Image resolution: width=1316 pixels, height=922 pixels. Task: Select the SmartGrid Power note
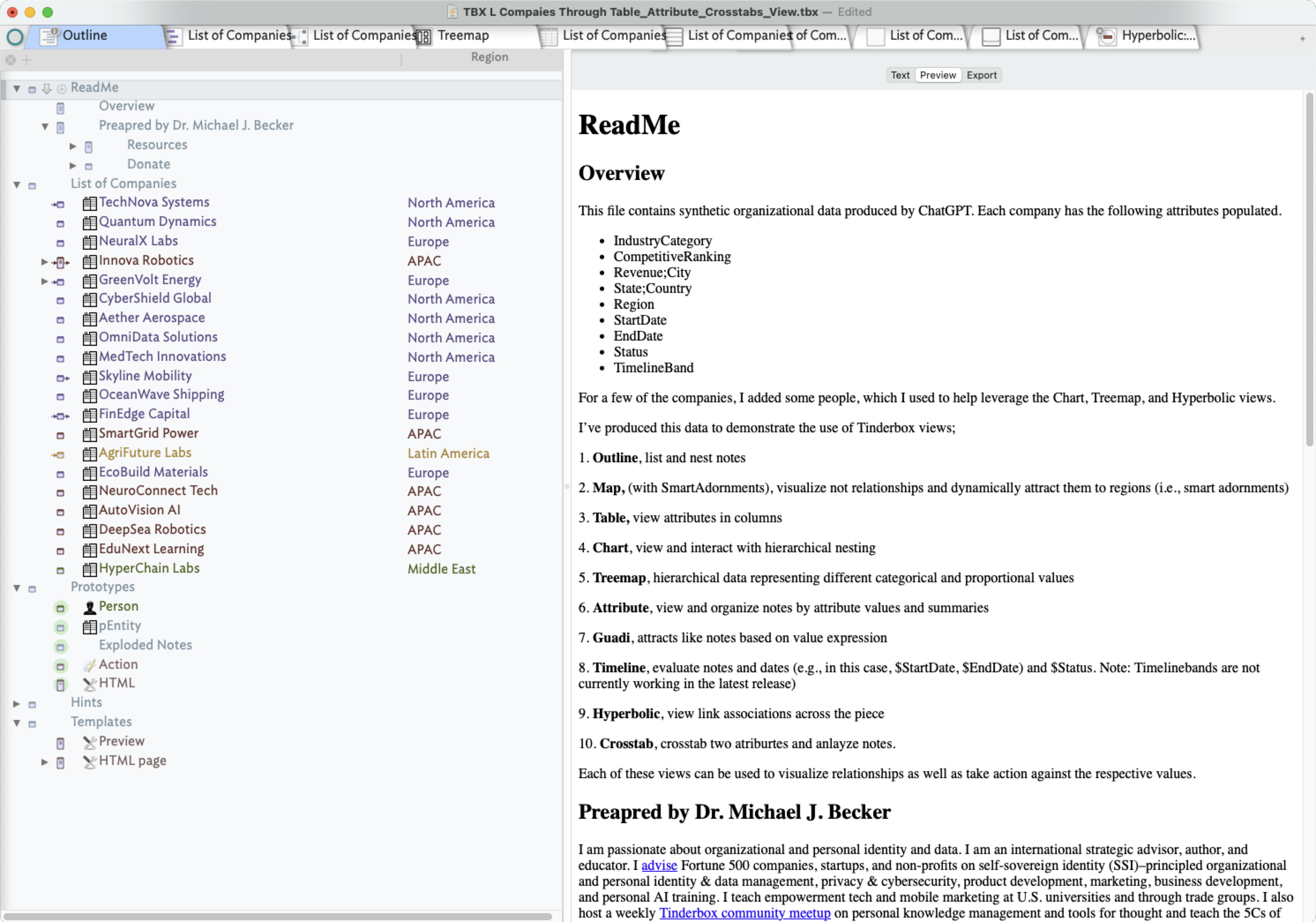click(149, 434)
